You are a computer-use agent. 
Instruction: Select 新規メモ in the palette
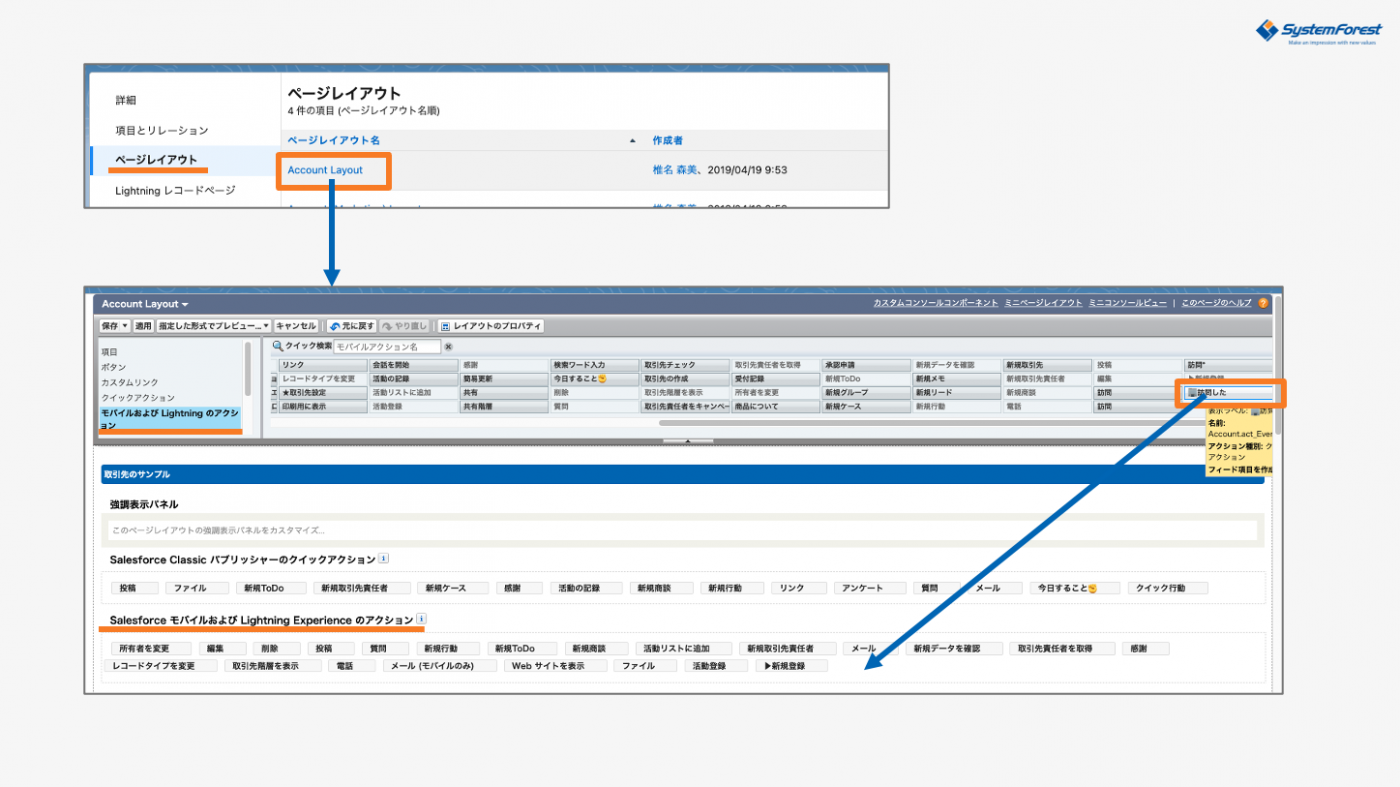click(958, 379)
